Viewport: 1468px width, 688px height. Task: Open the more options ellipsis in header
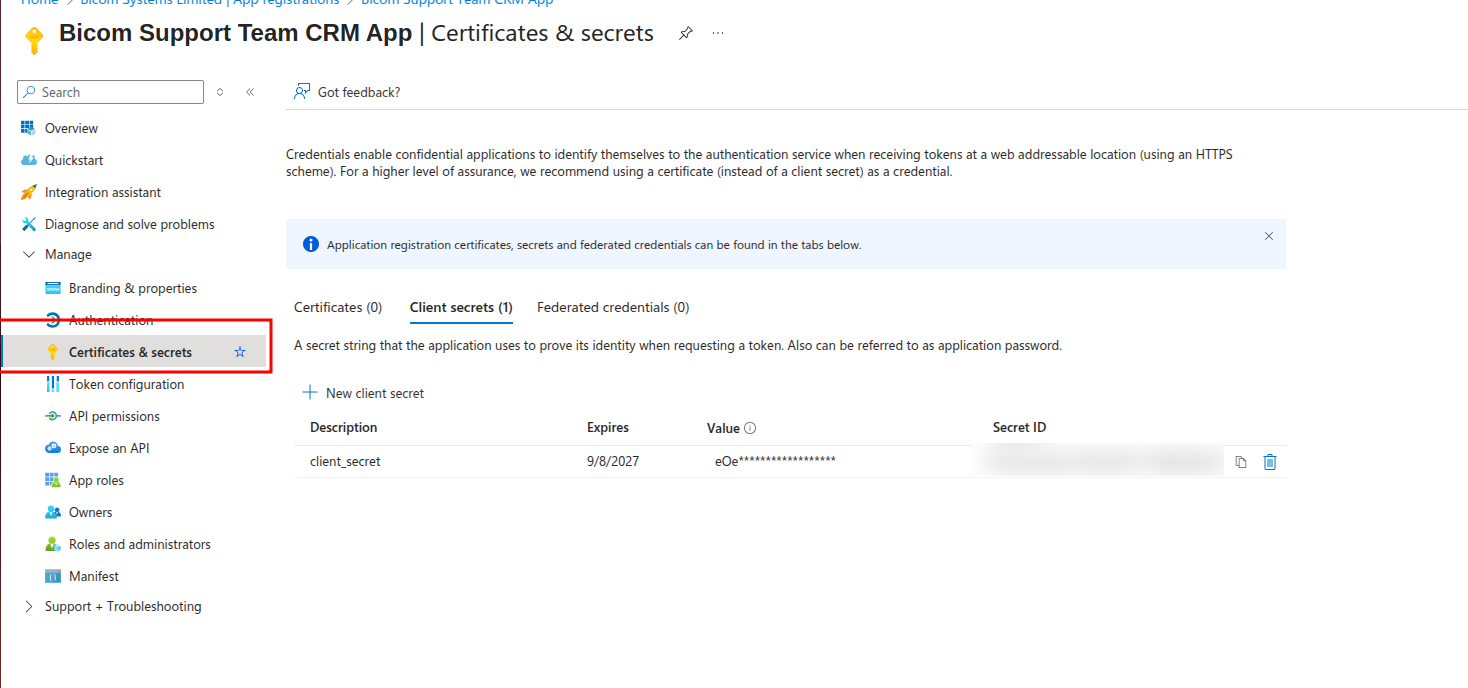(x=718, y=33)
